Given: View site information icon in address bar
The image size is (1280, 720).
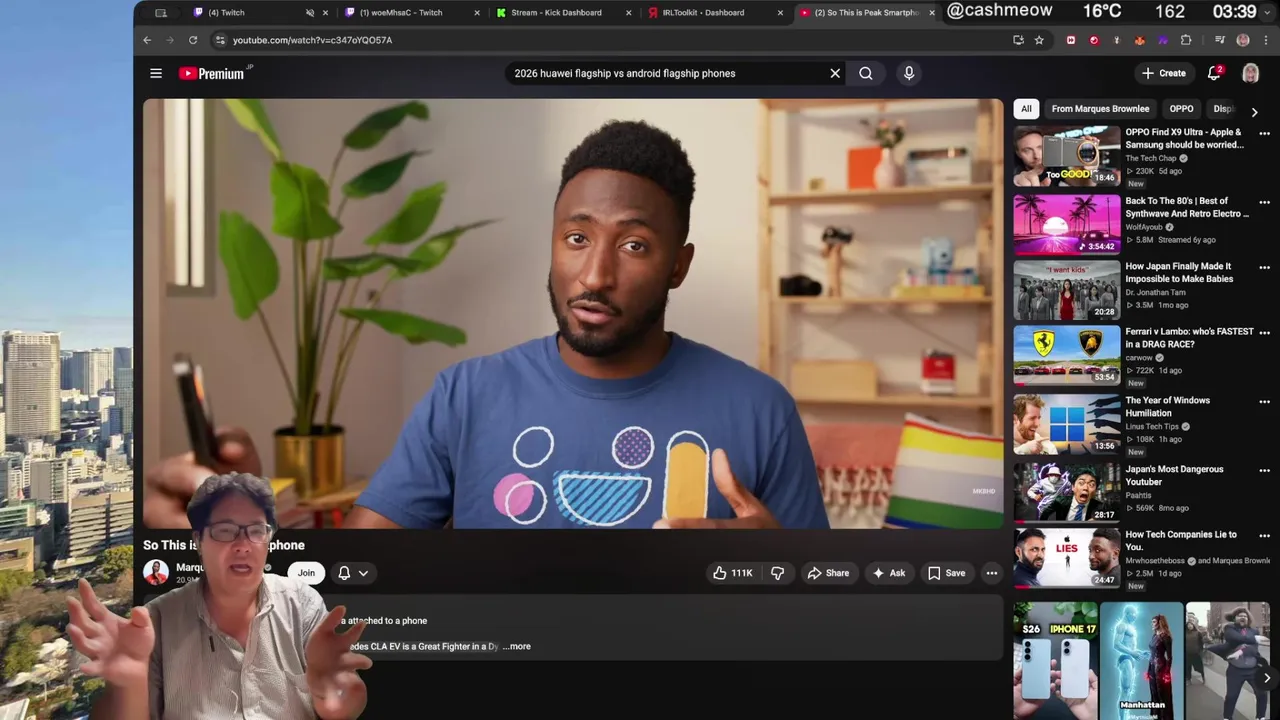Looking at the screenshot, I should point(220,40).
